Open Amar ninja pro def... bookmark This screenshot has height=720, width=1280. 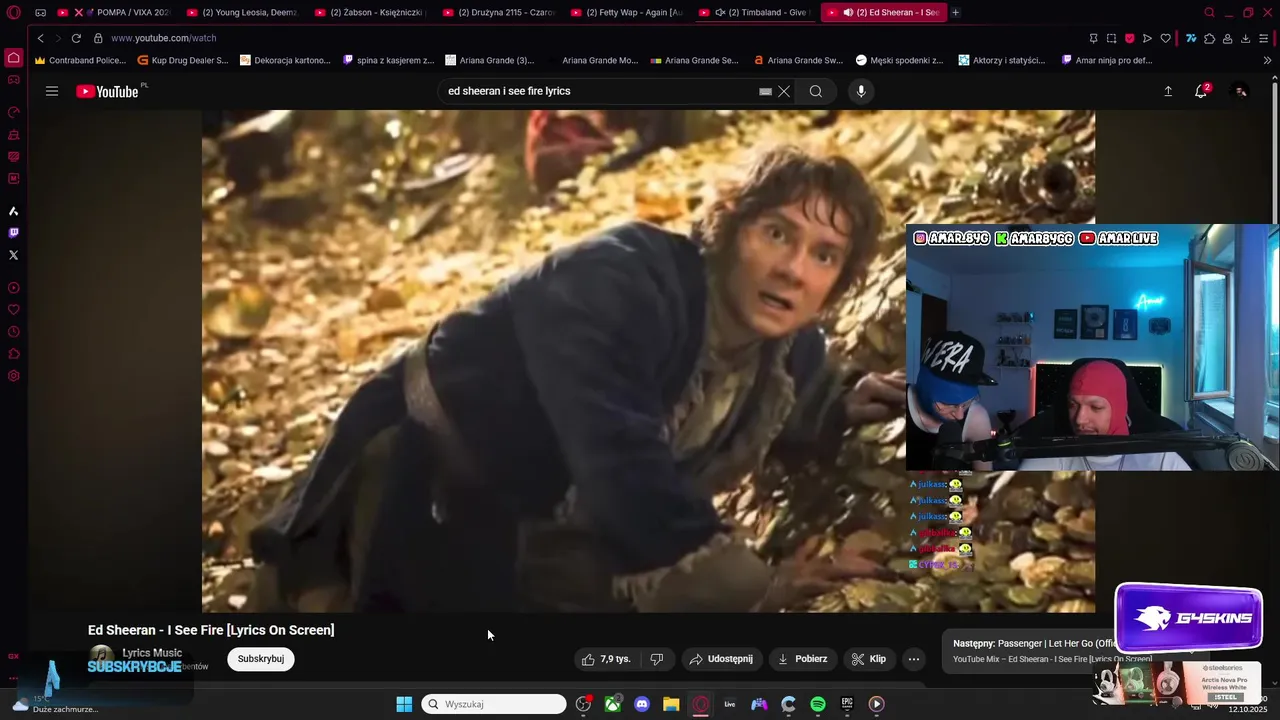pos(1106,60)
